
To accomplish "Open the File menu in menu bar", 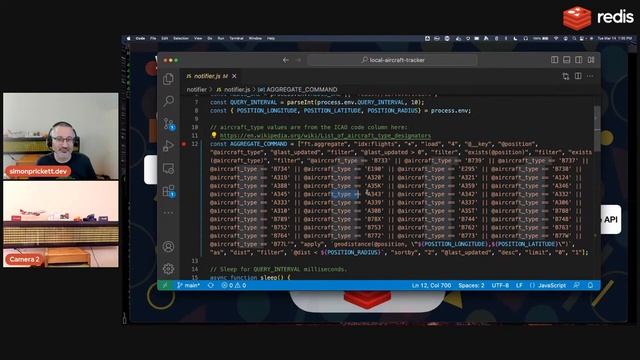I will [153, 38].
